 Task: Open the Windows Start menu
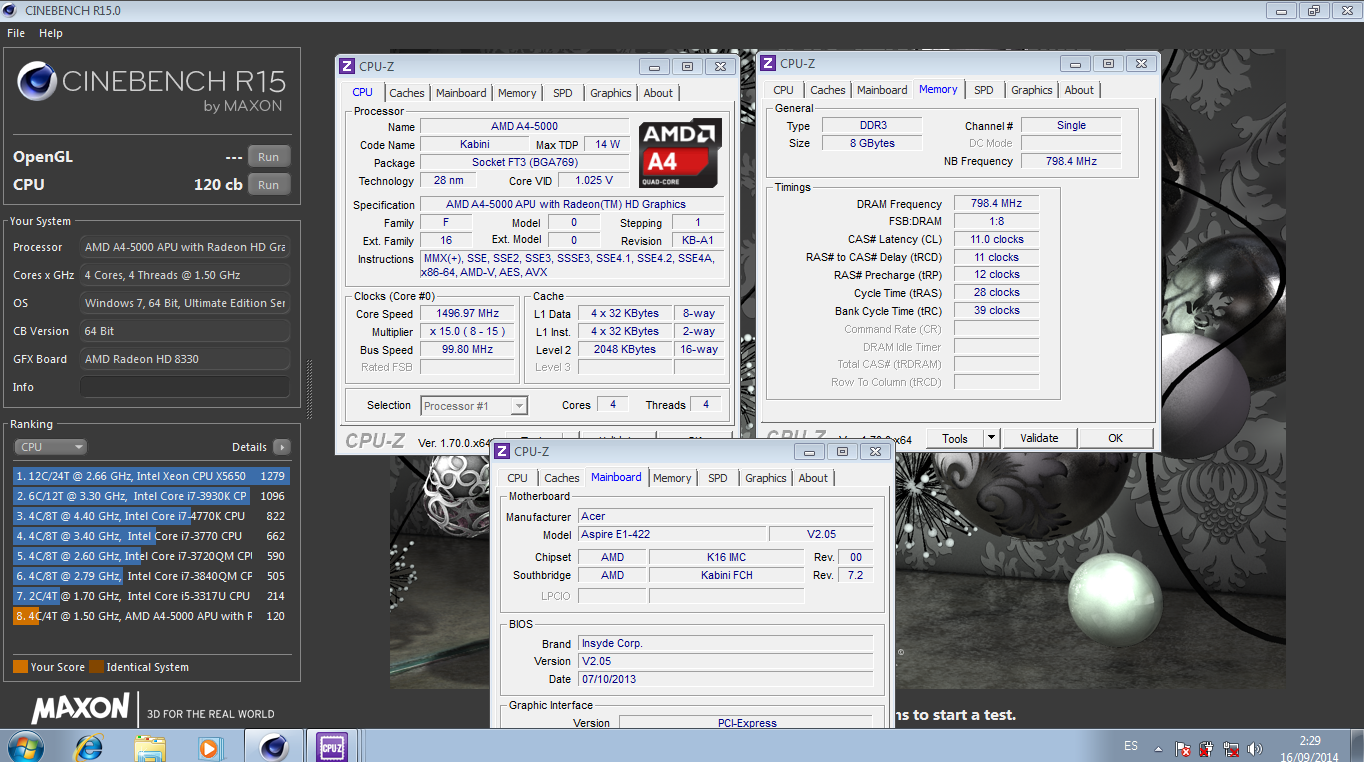click(x=24, y=746)
